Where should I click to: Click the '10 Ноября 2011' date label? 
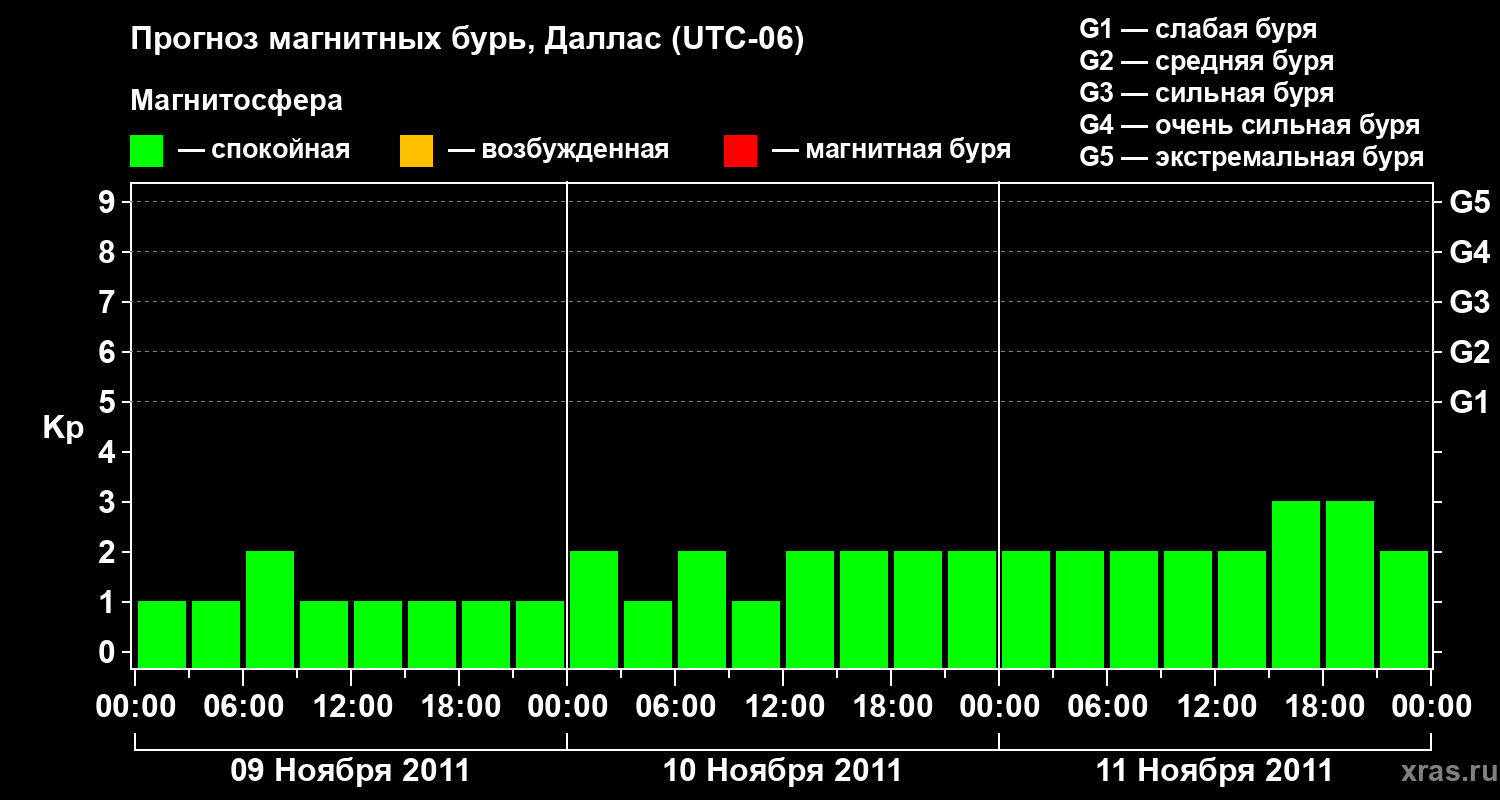[x=782, y=771]
